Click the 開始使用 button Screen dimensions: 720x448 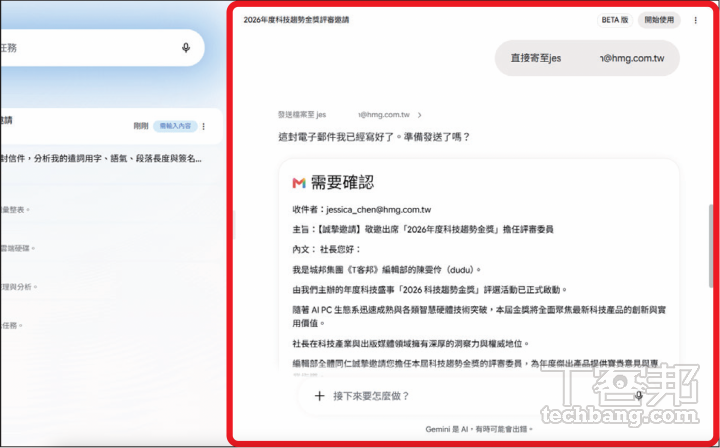[659, 20]
